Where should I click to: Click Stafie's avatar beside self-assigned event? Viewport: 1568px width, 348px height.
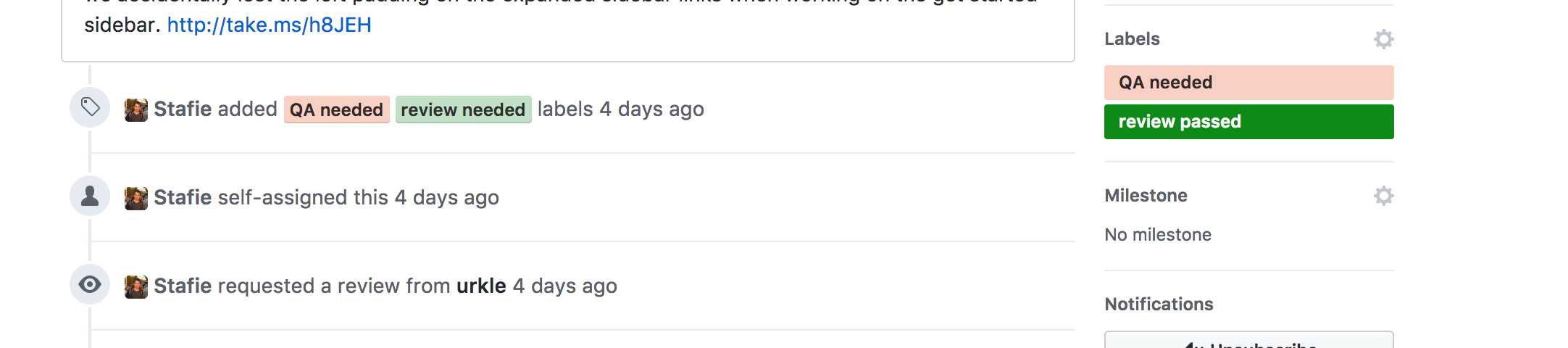136,198
